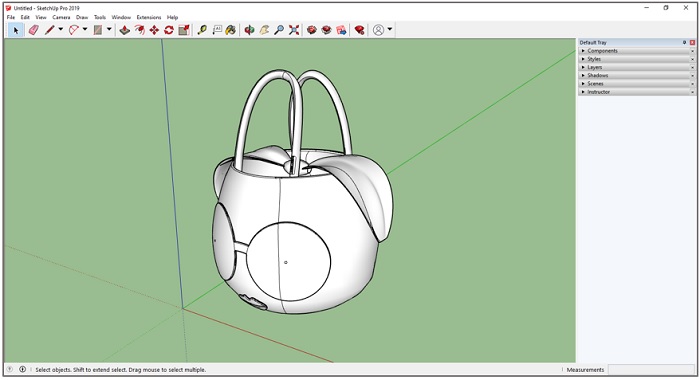Choose the Move tool

tap(154, 30)
